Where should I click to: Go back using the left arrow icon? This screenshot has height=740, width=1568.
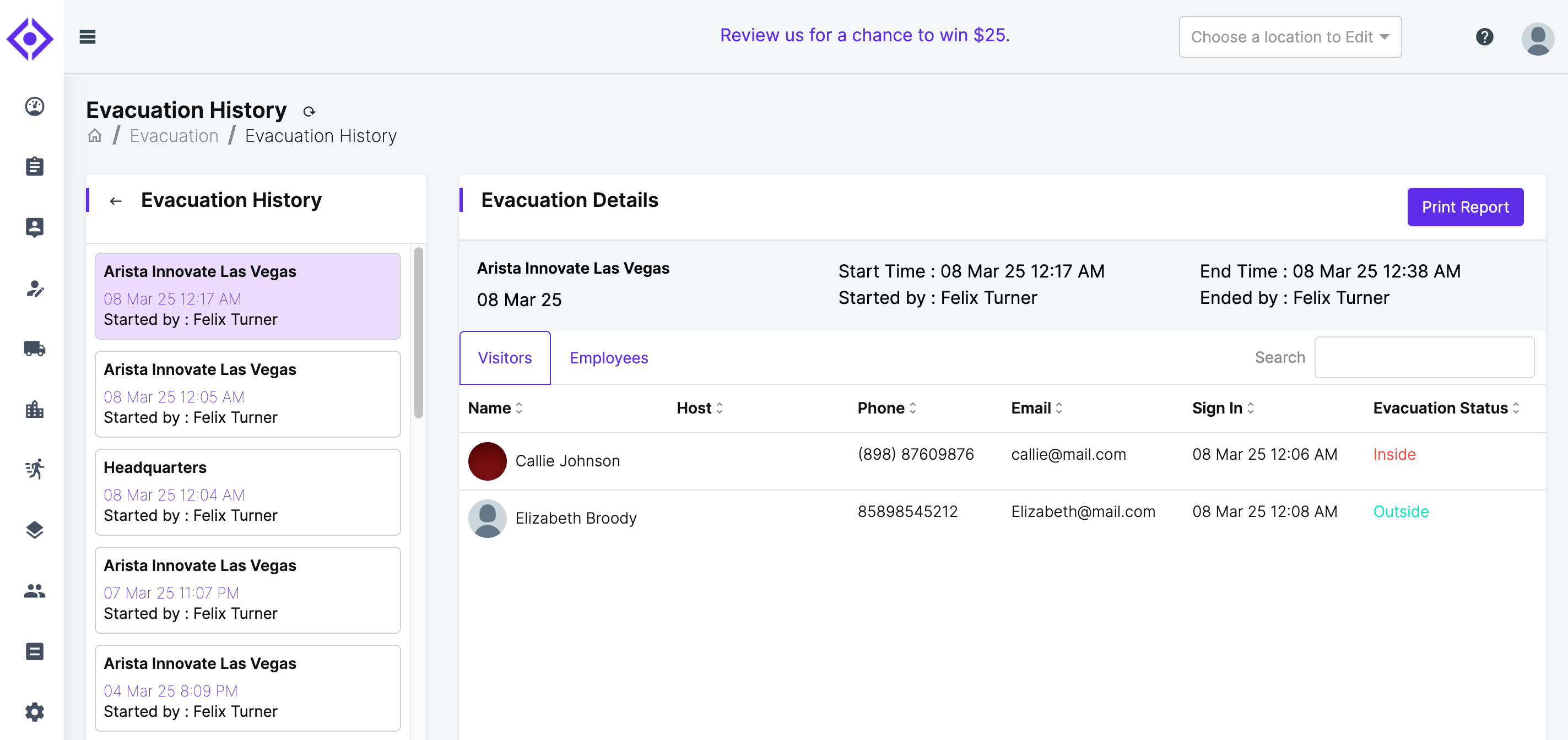coord(116,201)
